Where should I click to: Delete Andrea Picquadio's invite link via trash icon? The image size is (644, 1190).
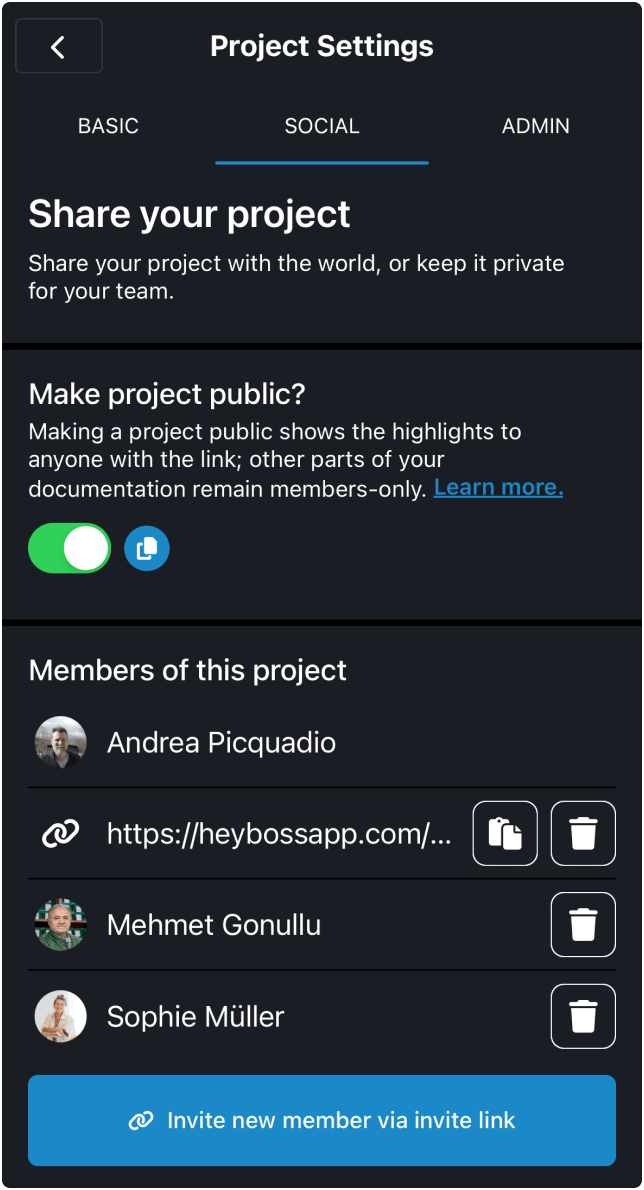583,833
